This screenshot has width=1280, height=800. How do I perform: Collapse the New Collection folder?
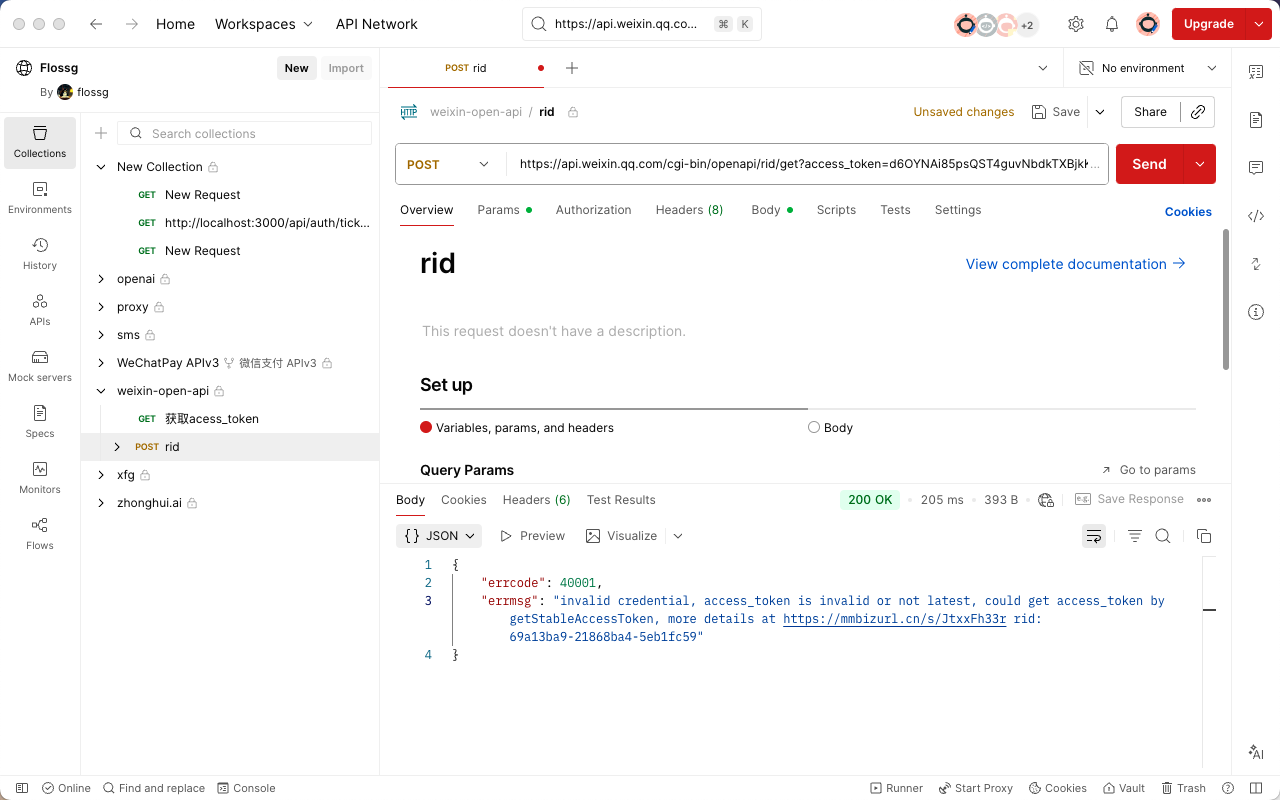[101, 167]
